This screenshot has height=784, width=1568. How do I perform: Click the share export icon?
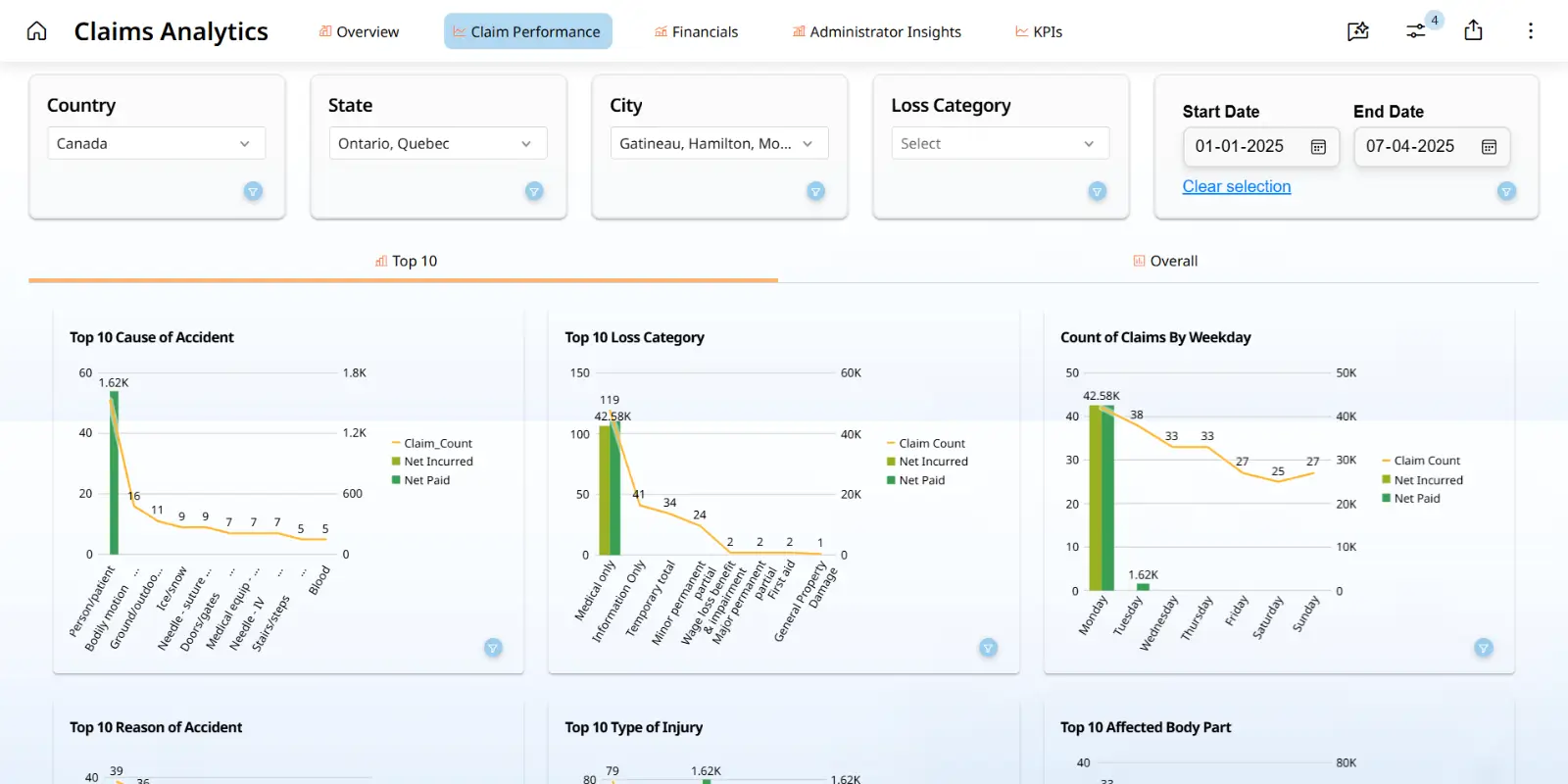click(1473, 31)
